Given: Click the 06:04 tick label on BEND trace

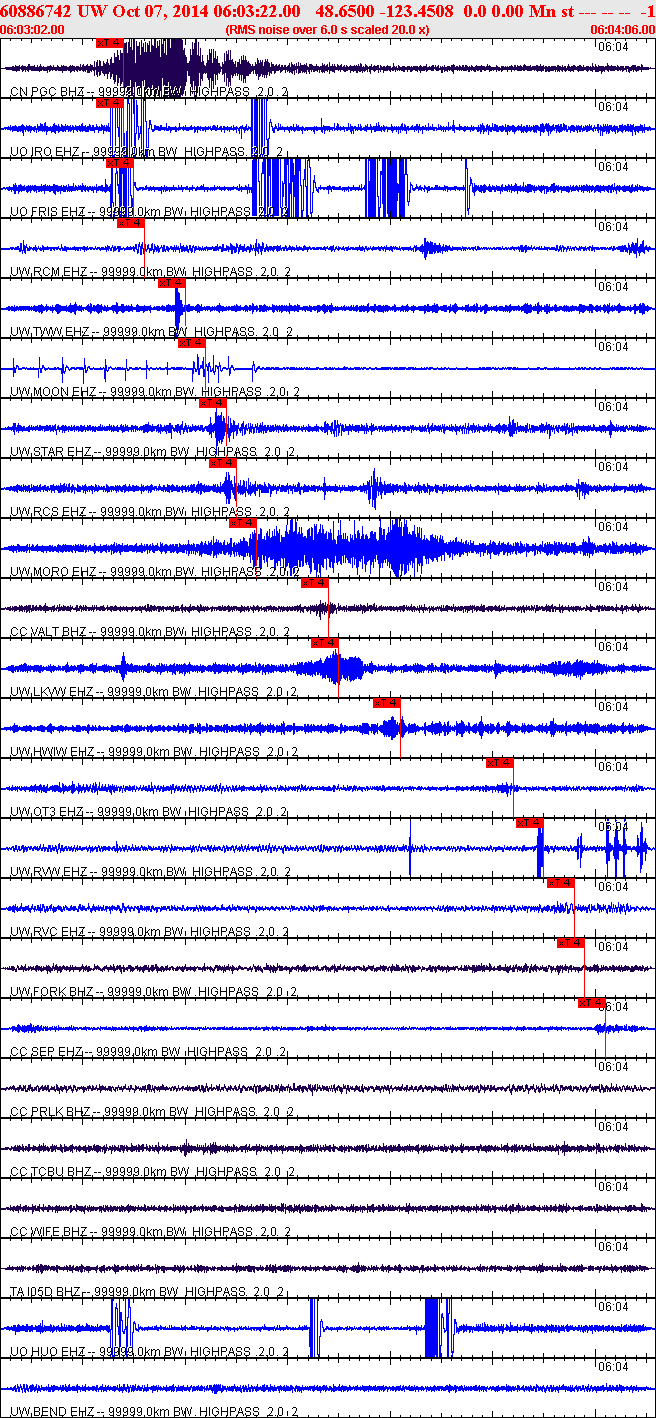Looking at the screenshot, I should [612, 1366].
